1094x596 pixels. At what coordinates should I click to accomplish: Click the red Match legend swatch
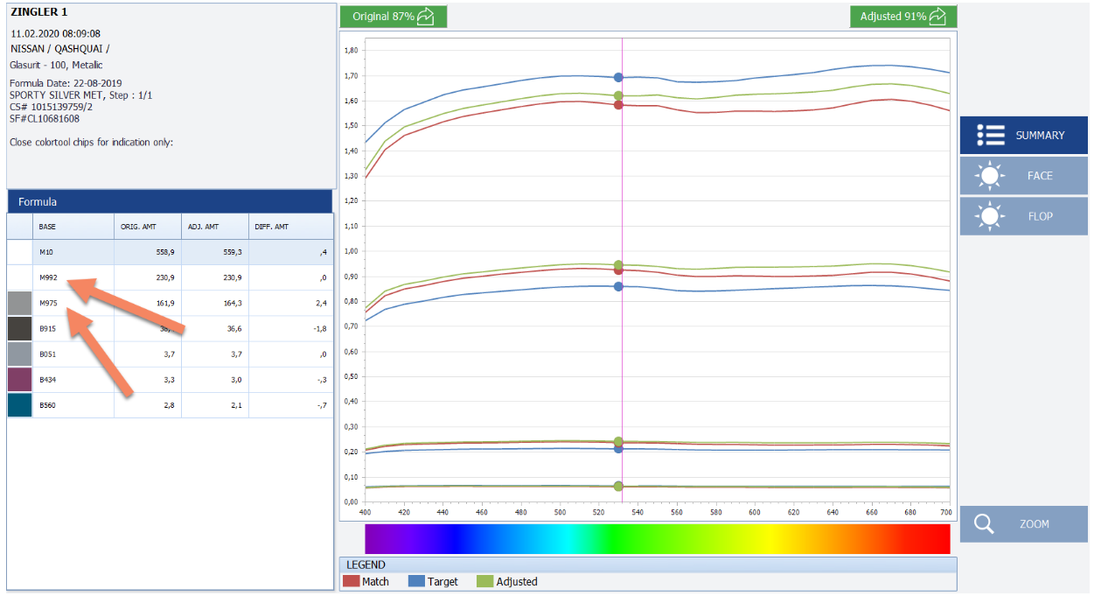(351, 581)
